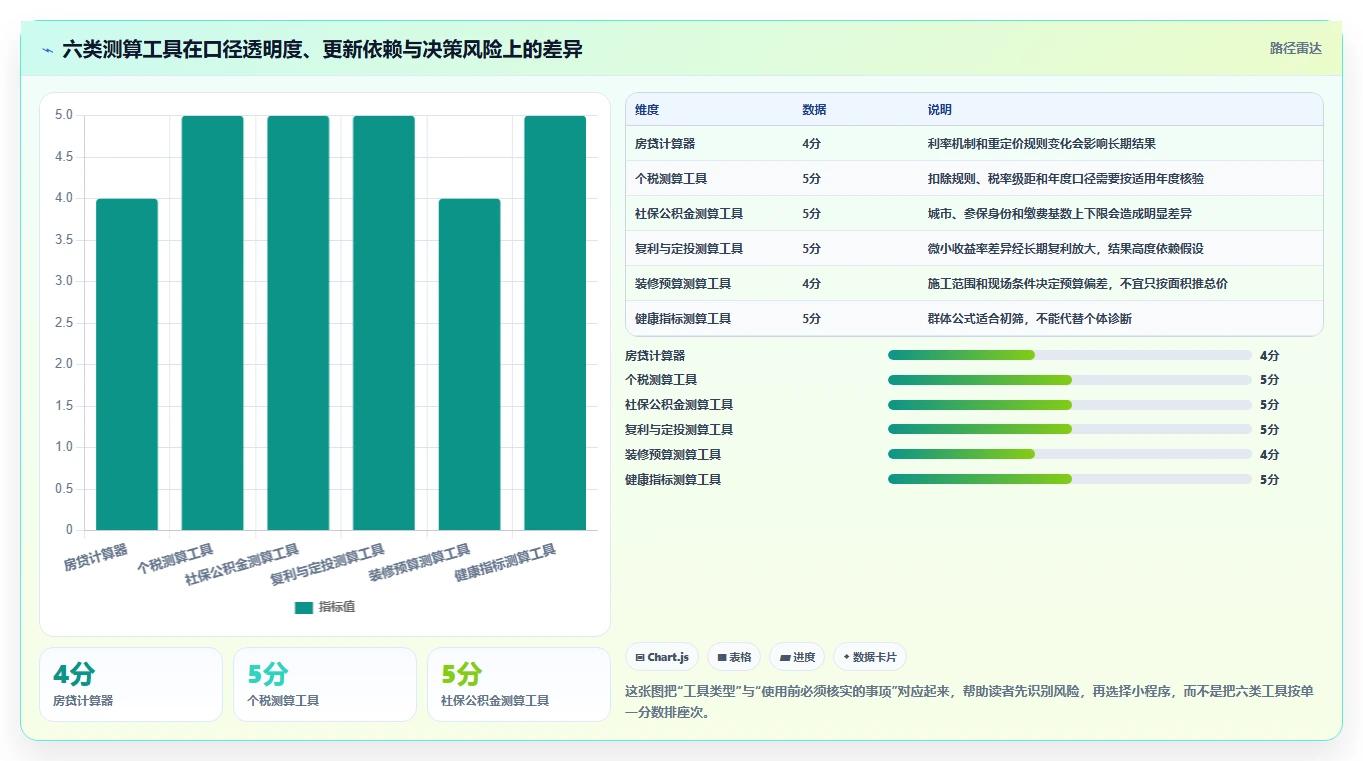Click the 复利与定投测算工具 bar in the chart

point(384,323)
